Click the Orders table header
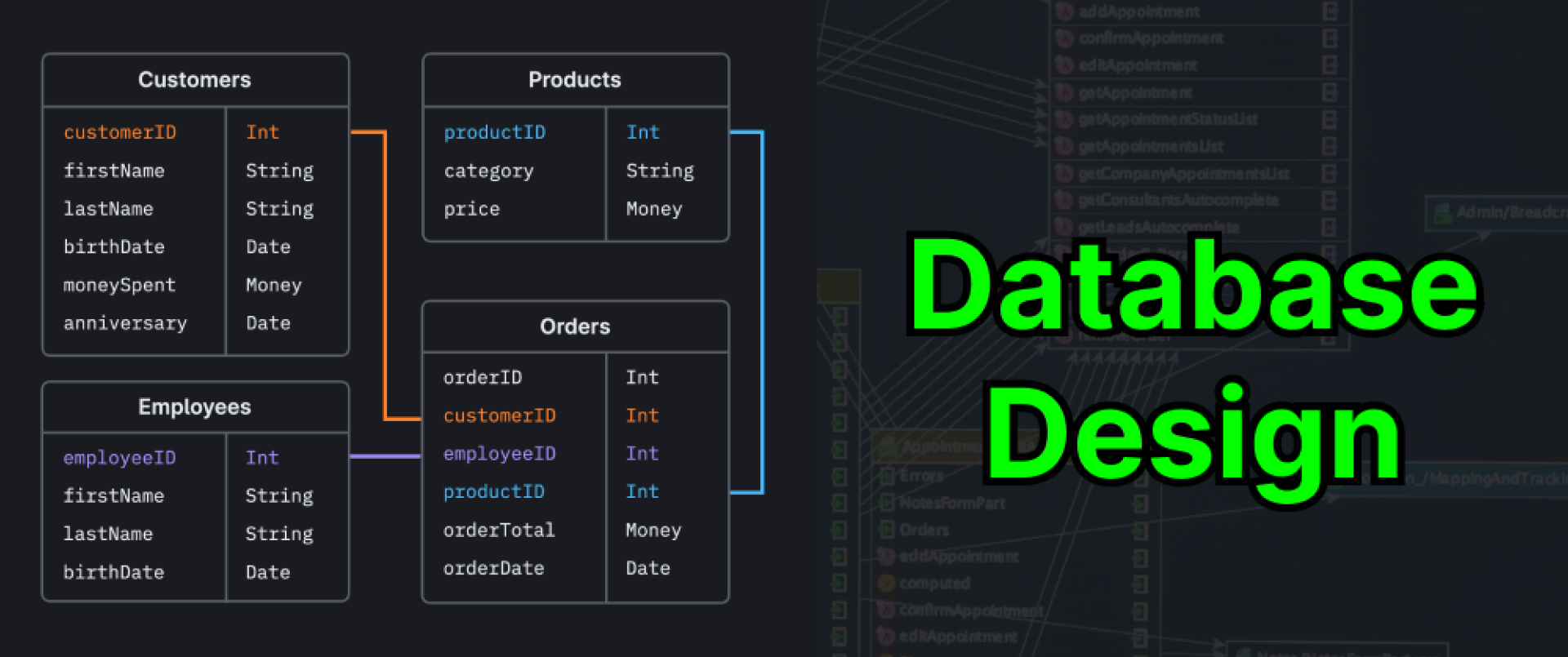 tap(574, 326)
